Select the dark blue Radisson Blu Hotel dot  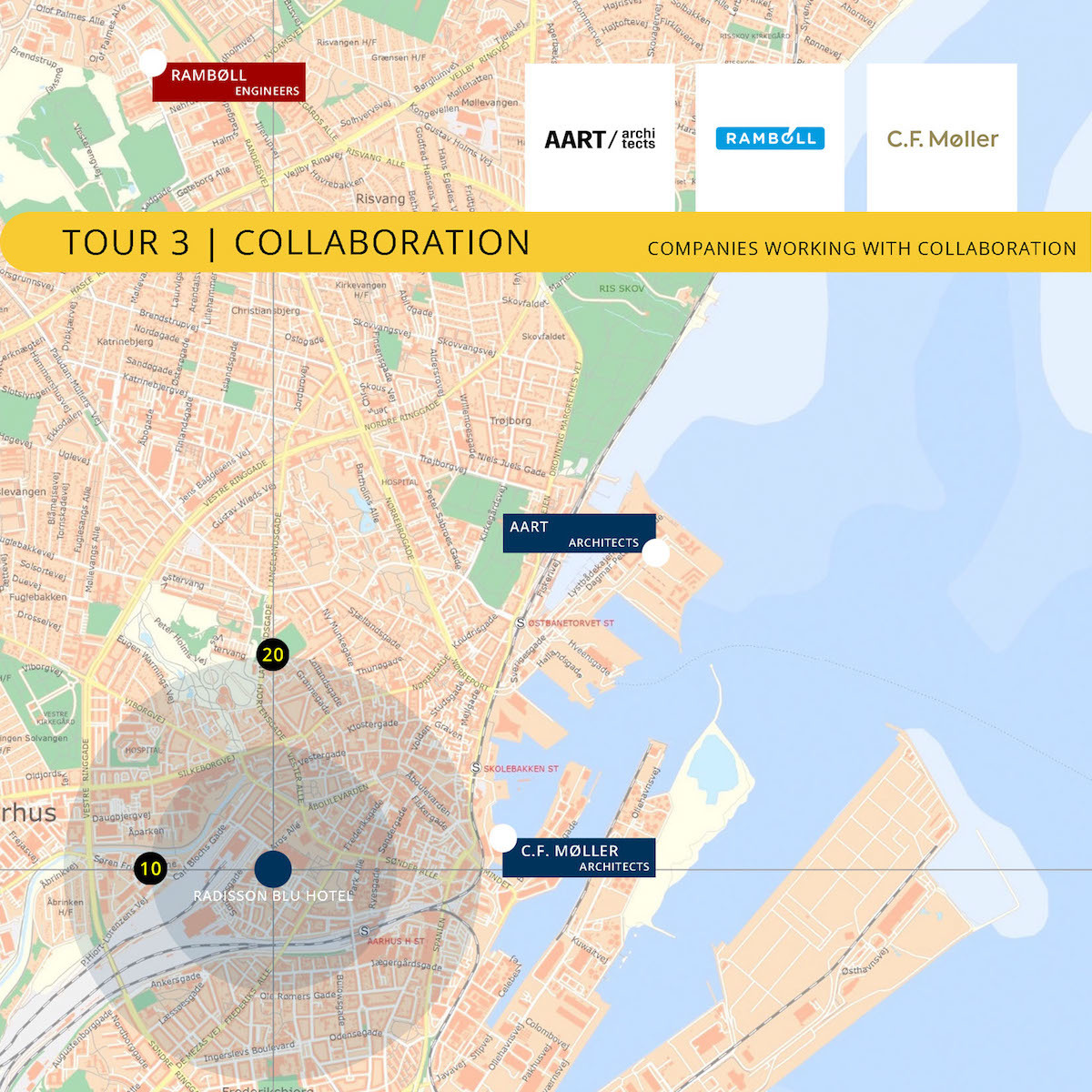pos(272,869)
